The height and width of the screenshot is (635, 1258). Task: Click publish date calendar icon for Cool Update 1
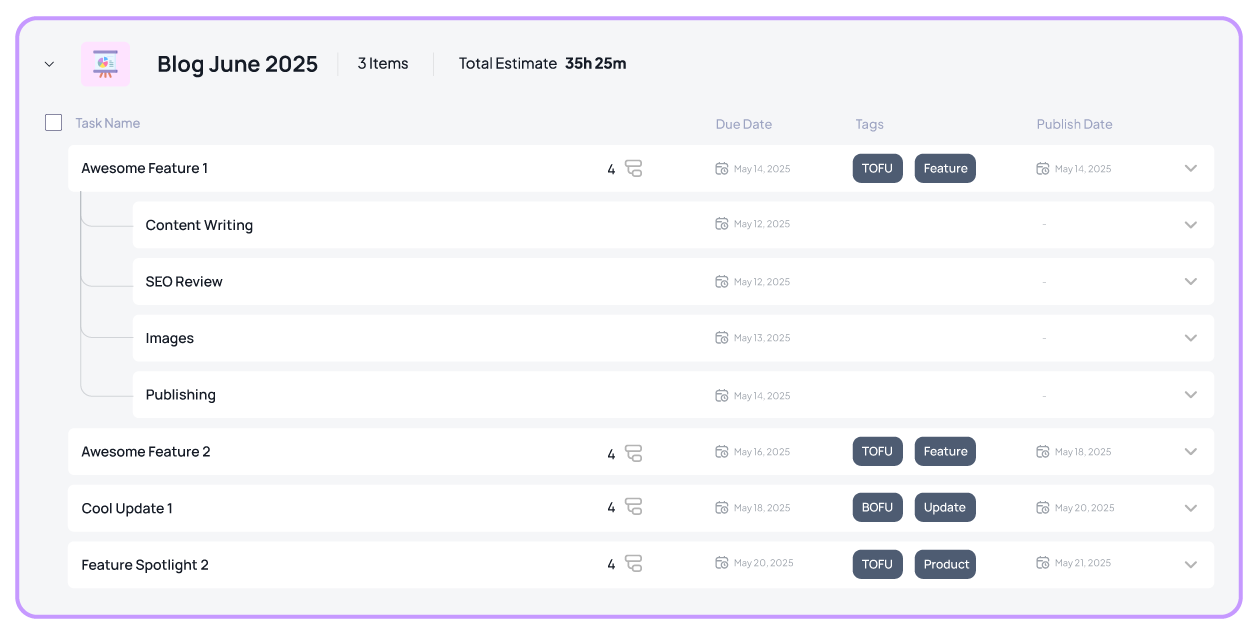tap(1043, 508)
